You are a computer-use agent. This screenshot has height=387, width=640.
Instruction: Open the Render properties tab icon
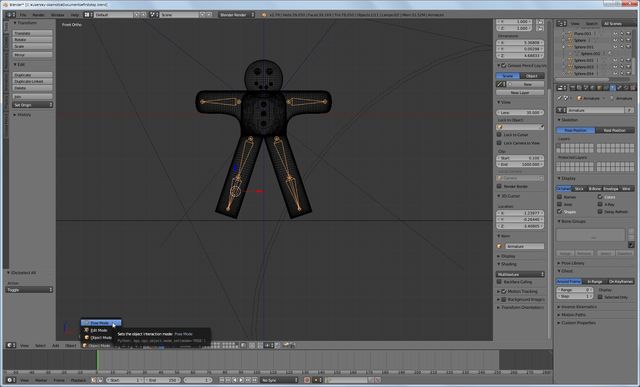573,87
